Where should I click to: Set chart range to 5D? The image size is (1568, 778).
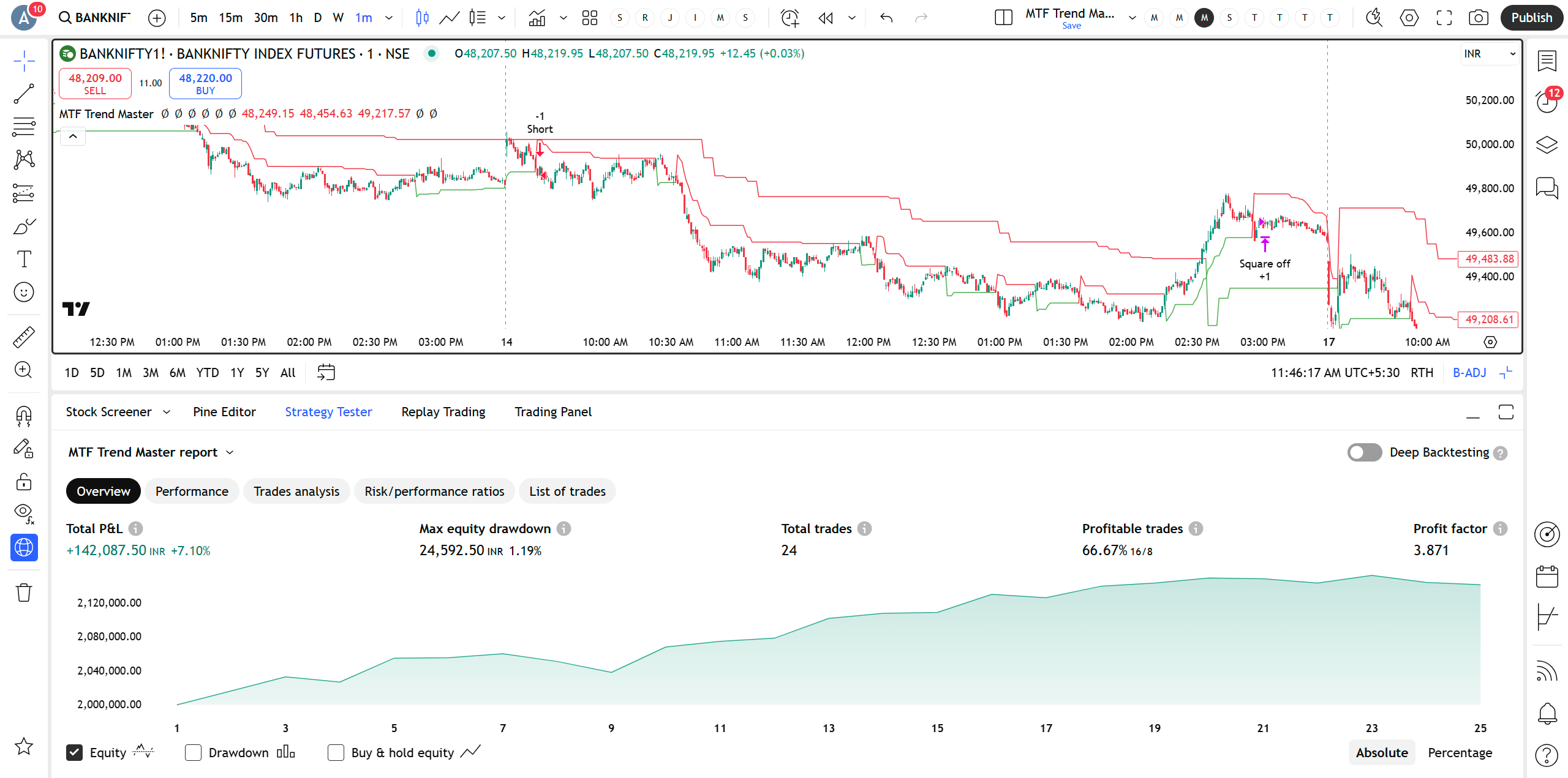point(97,373)
